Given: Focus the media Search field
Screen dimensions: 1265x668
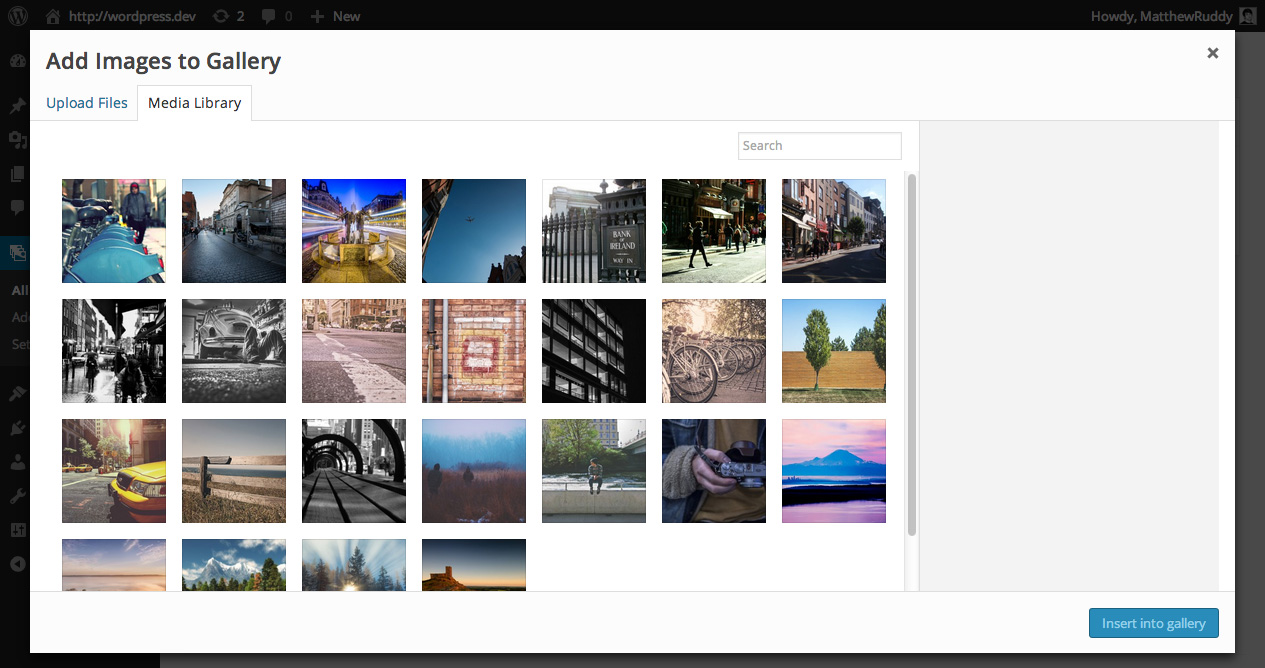Looking at the screenshot, I should 820,145.
